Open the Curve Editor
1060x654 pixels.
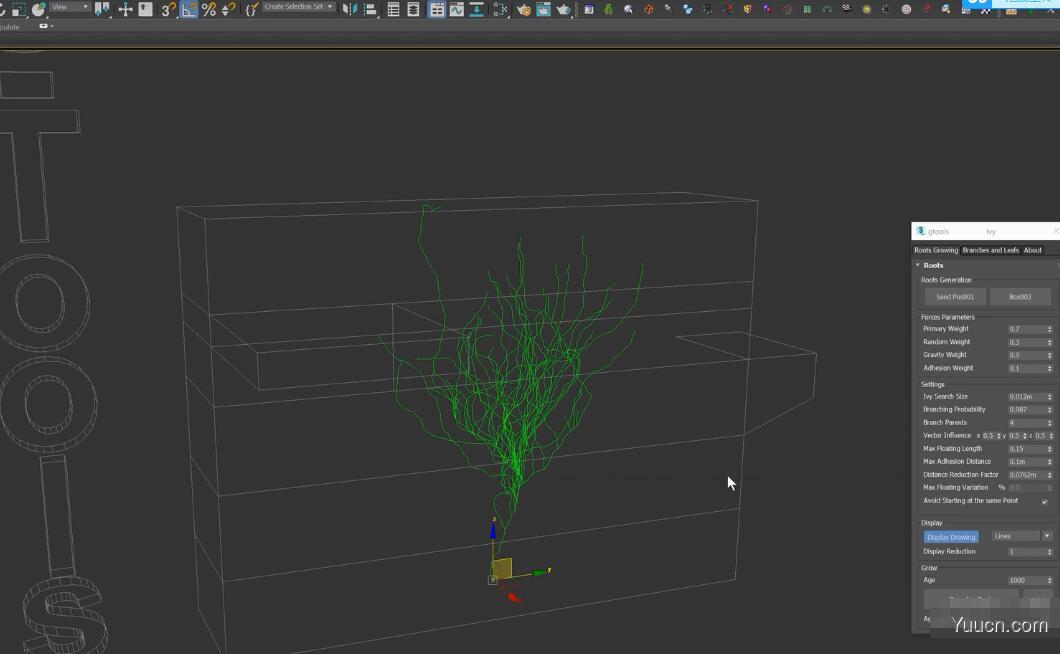coord(457,9)
